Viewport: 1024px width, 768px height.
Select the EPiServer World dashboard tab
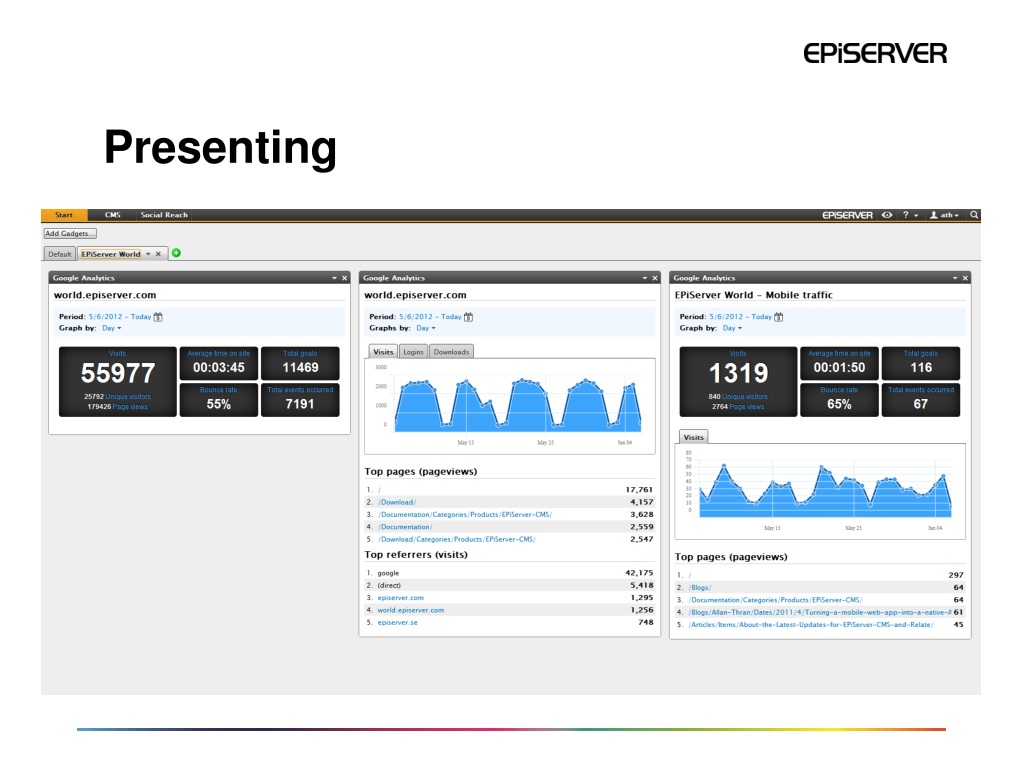111,254
